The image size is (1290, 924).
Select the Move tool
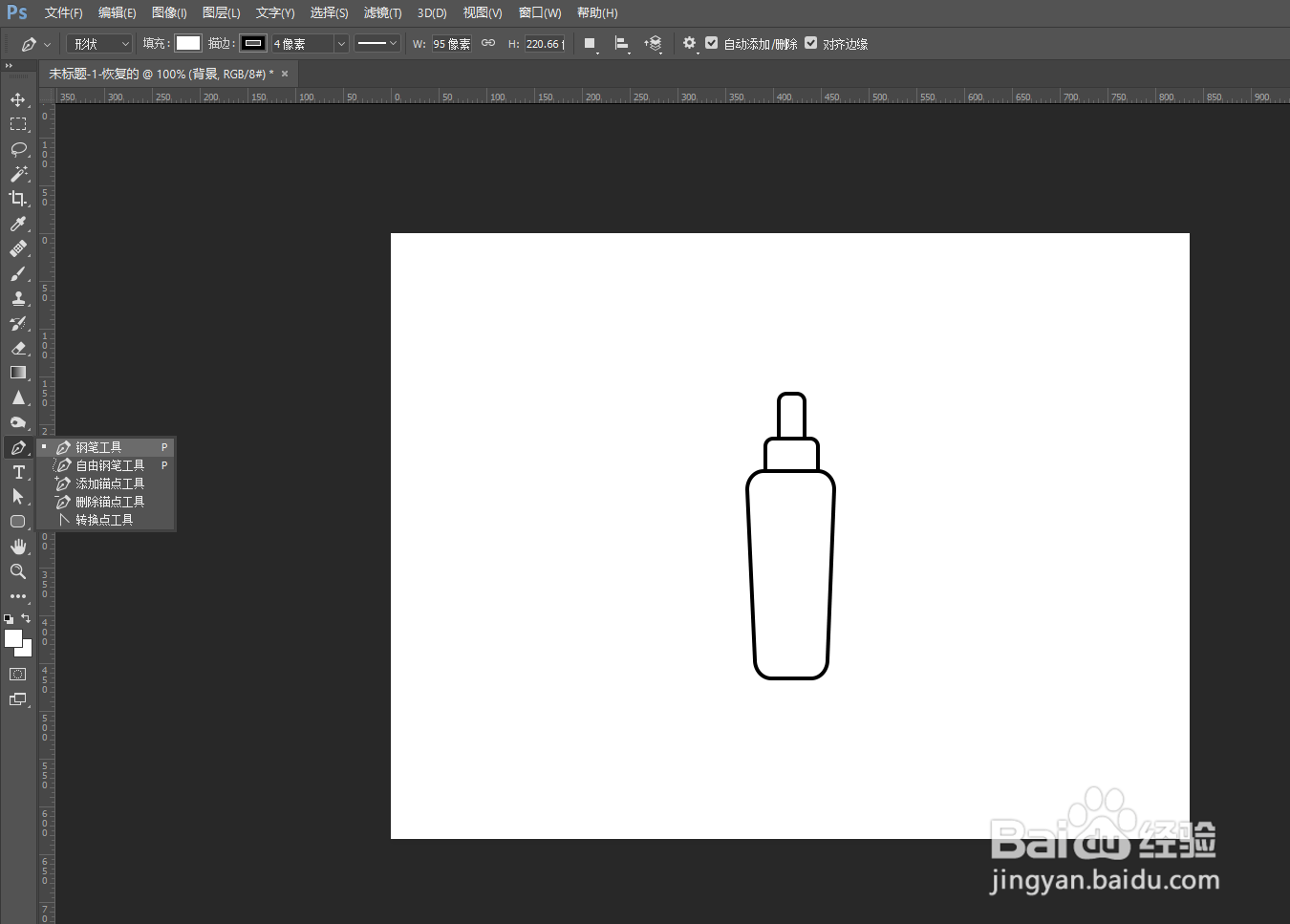click(18, 99)
